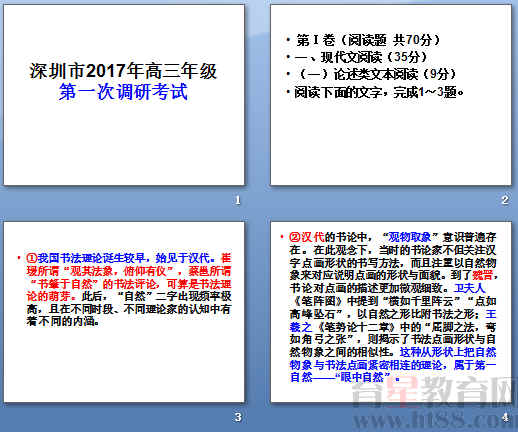This screenshot has height=432, width=518.
Task: Select slide 3 thumbnail about 书法理论
Action: (x=124, y=312)
